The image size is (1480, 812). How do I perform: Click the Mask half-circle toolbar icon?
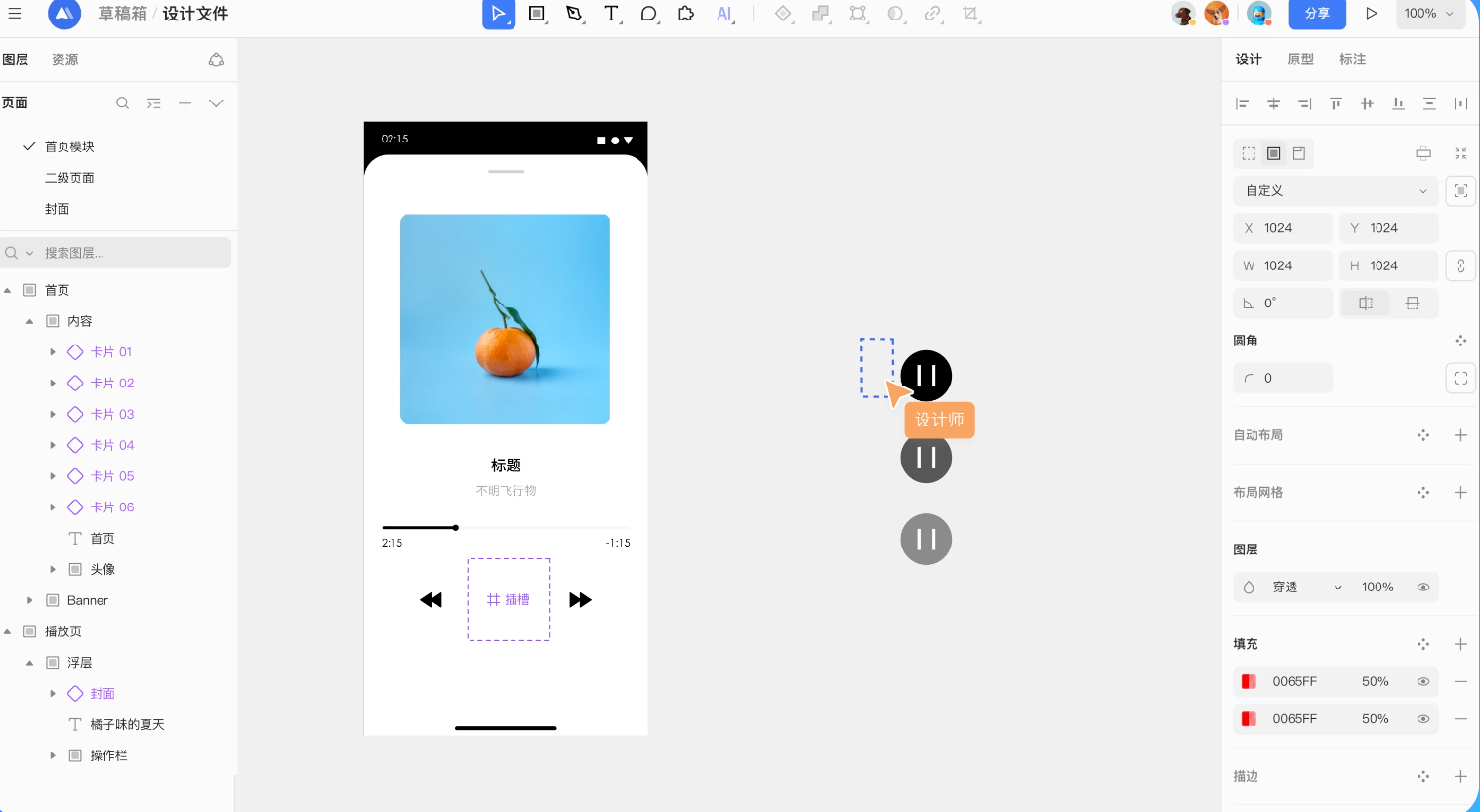[895, 14]
